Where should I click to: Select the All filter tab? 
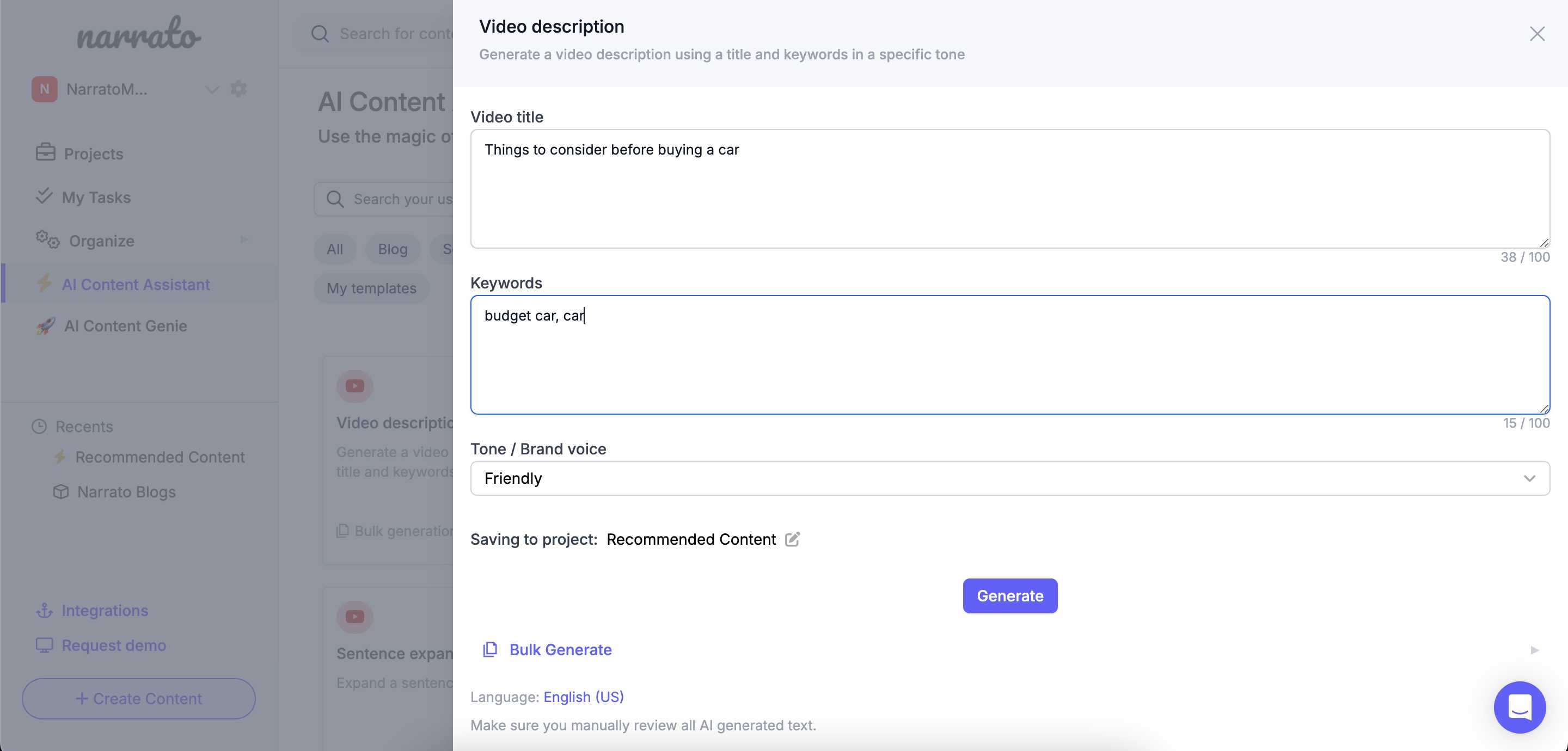(x=335, y=250)
